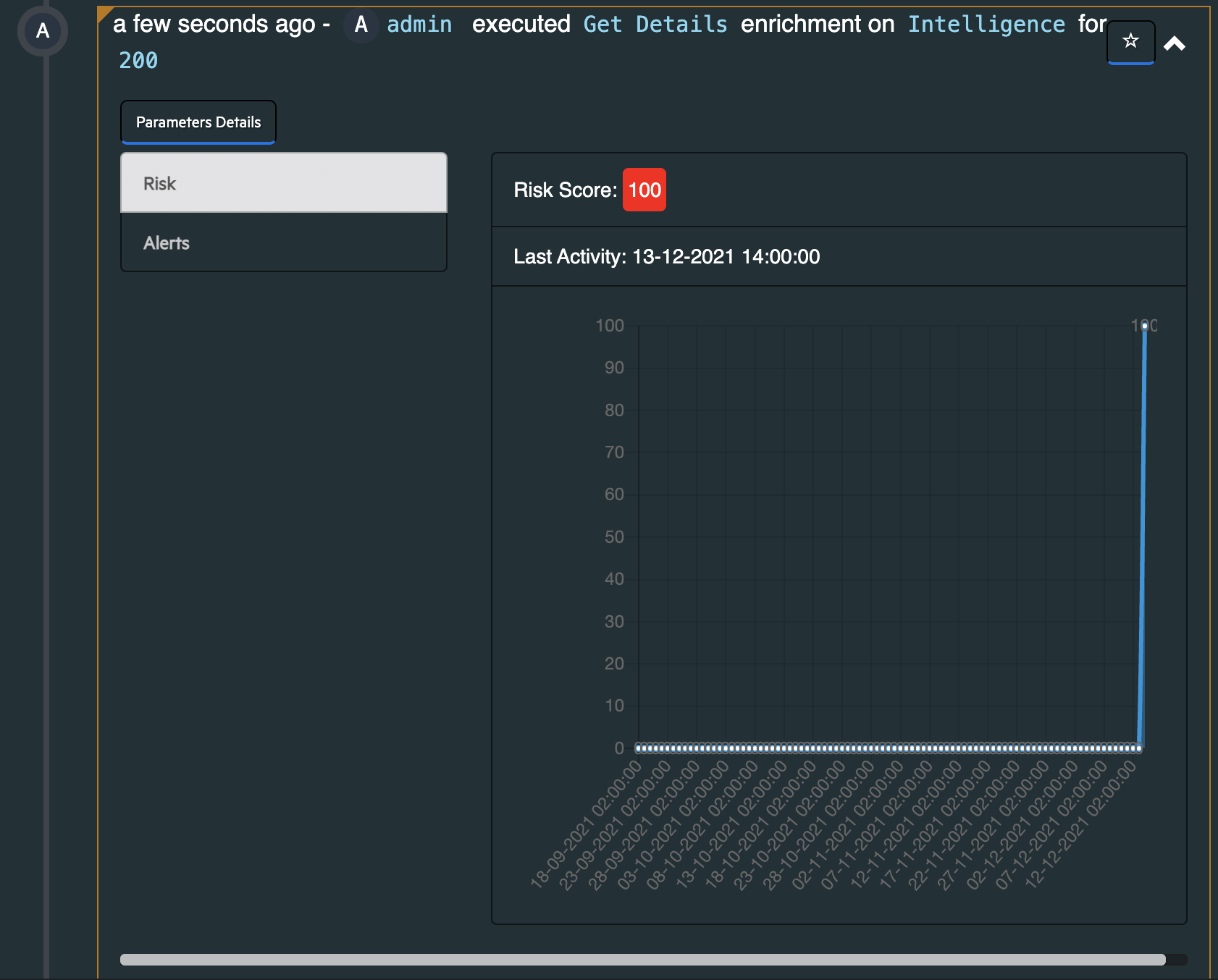Click the 200 value link
Screen dimensions: 1218x980
tap(138, 61)
